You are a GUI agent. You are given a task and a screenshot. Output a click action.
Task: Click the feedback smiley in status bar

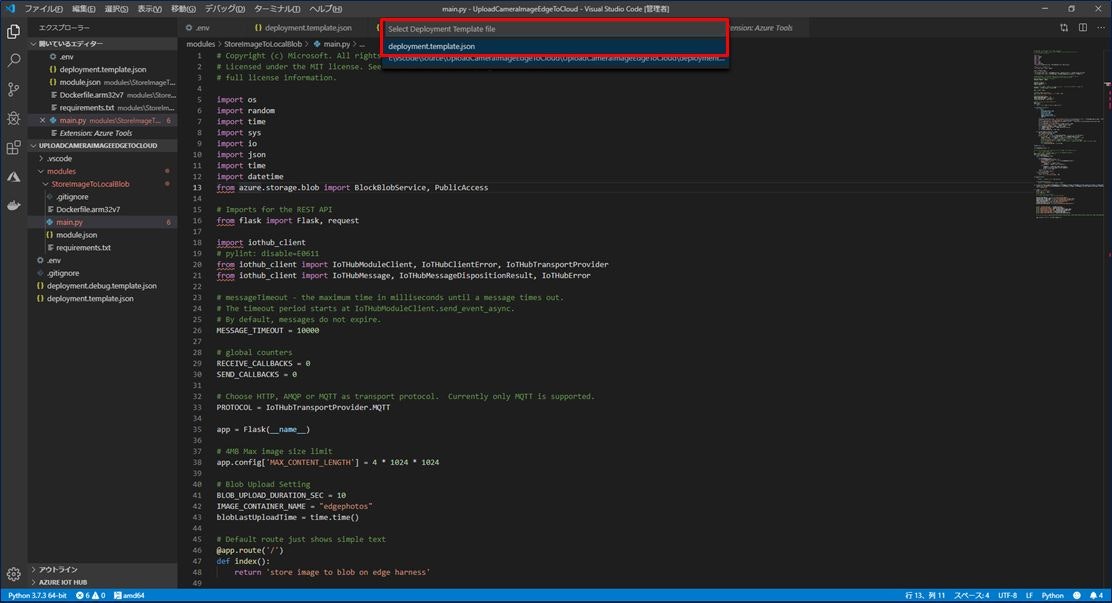point(1076,595)
